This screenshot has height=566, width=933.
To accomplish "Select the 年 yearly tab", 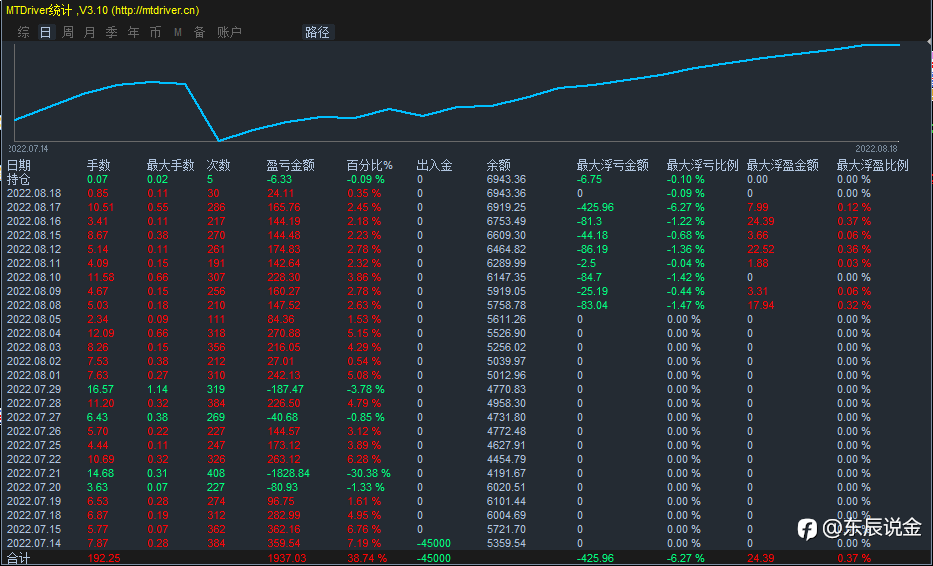I will pos(134,32).
